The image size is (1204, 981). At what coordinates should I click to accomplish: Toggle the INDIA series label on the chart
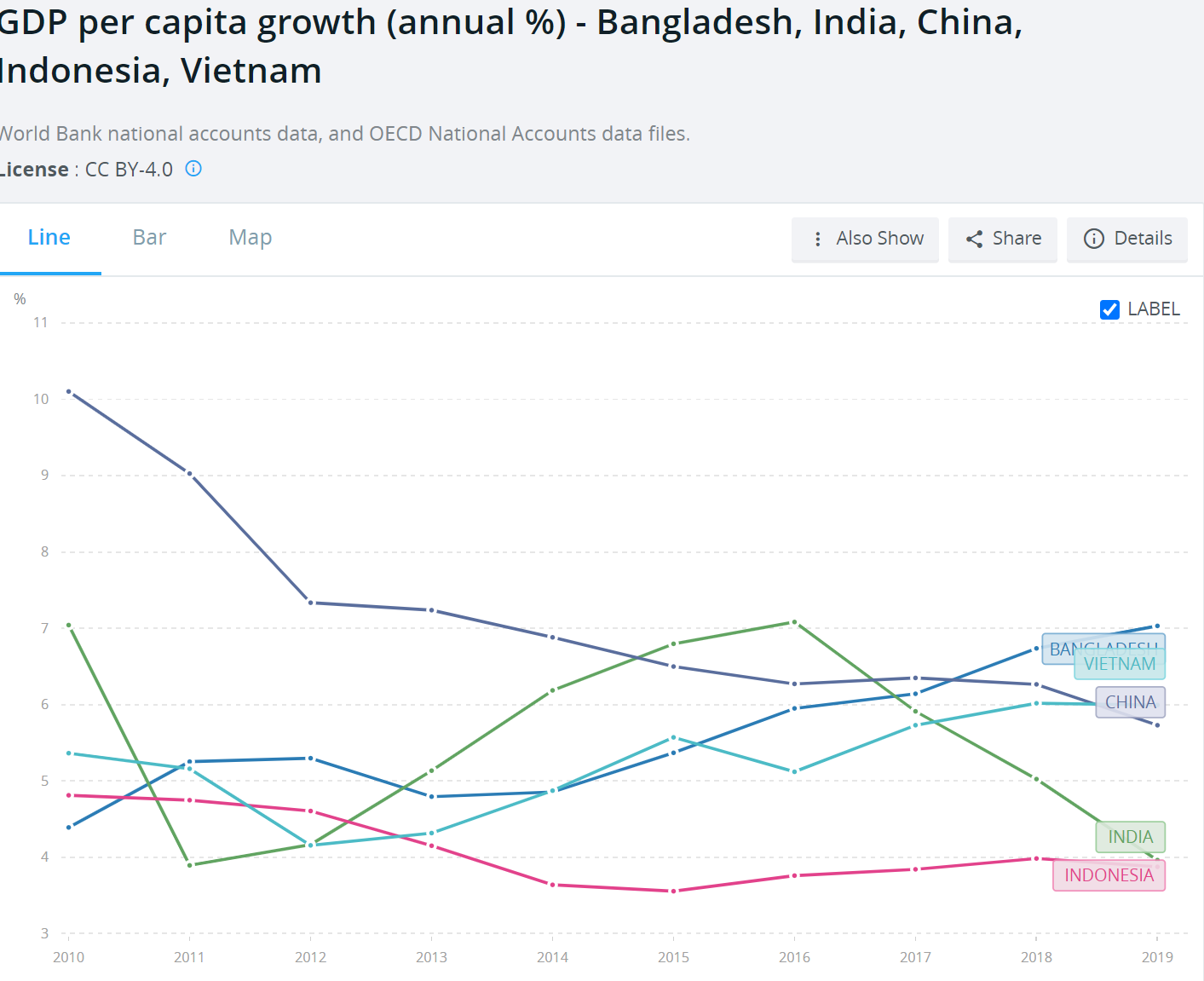[x=1129, y=837]
